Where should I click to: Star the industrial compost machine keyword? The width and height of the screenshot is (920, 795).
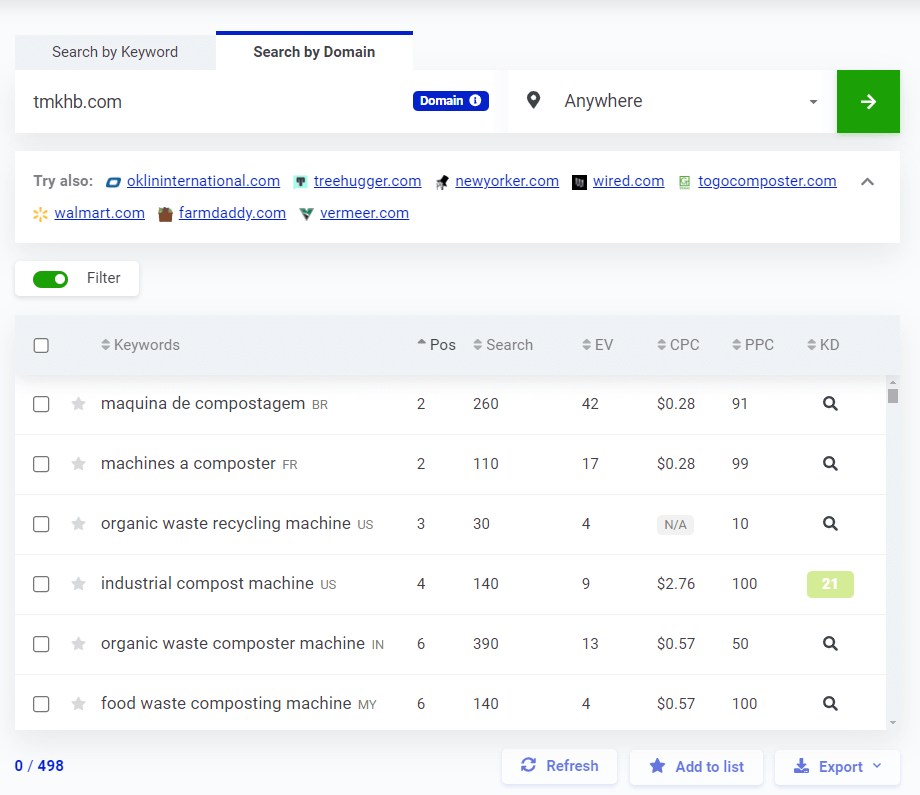[78, 584]
